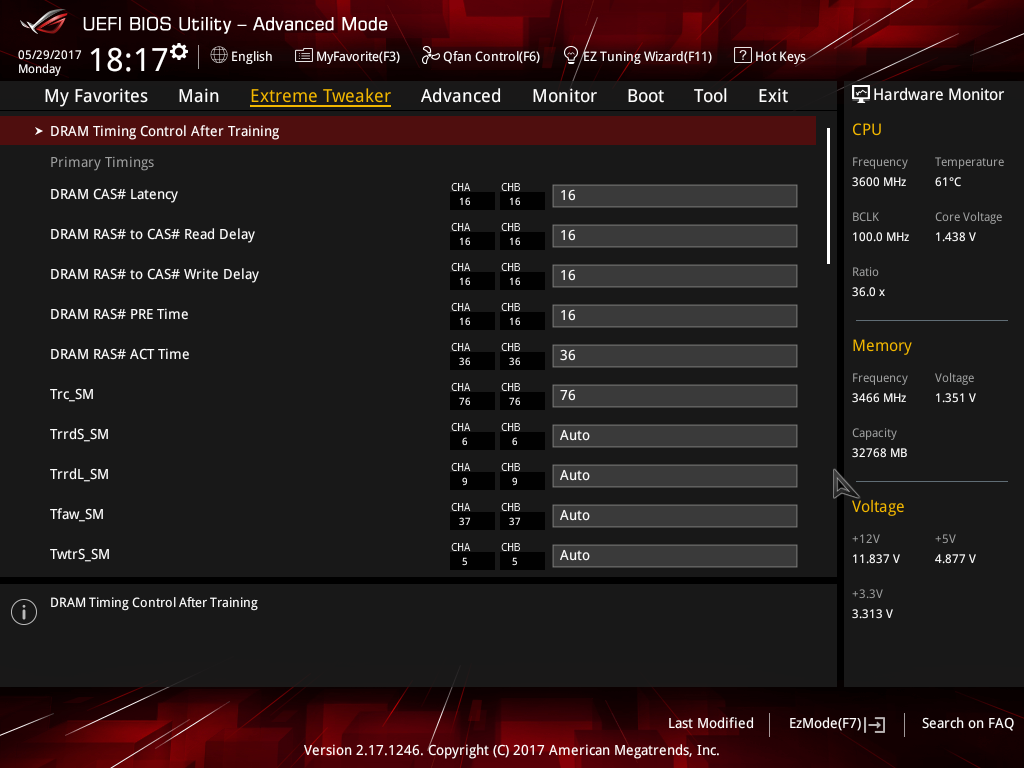This screenshot has width=1024, height=768.
Task: Open the TwtrS_SM Auto field
Action: [x=674, y=555]
